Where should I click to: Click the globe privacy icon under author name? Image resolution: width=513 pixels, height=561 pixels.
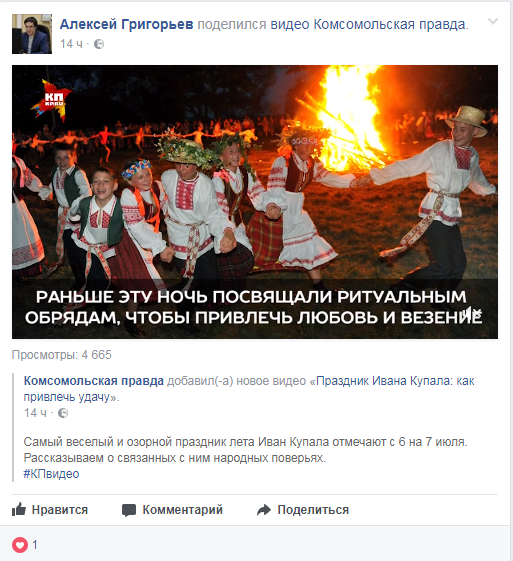click(99, 44)
